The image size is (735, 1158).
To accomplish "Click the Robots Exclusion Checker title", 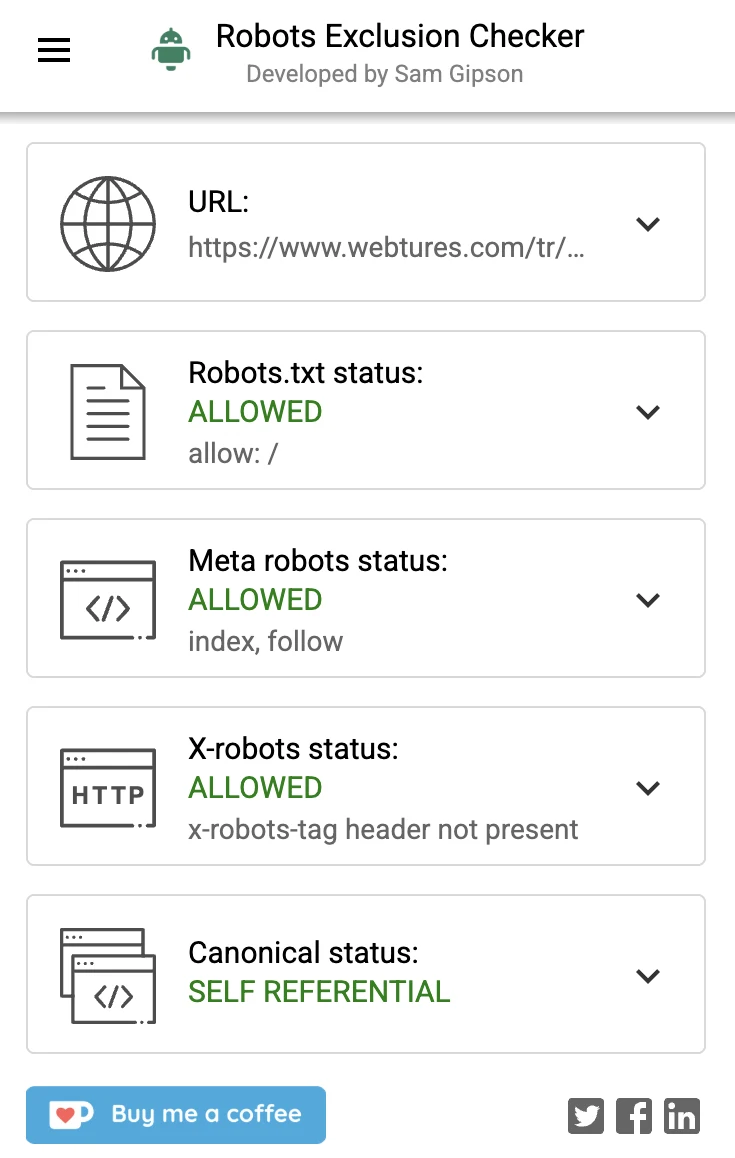I will [399, 36].
